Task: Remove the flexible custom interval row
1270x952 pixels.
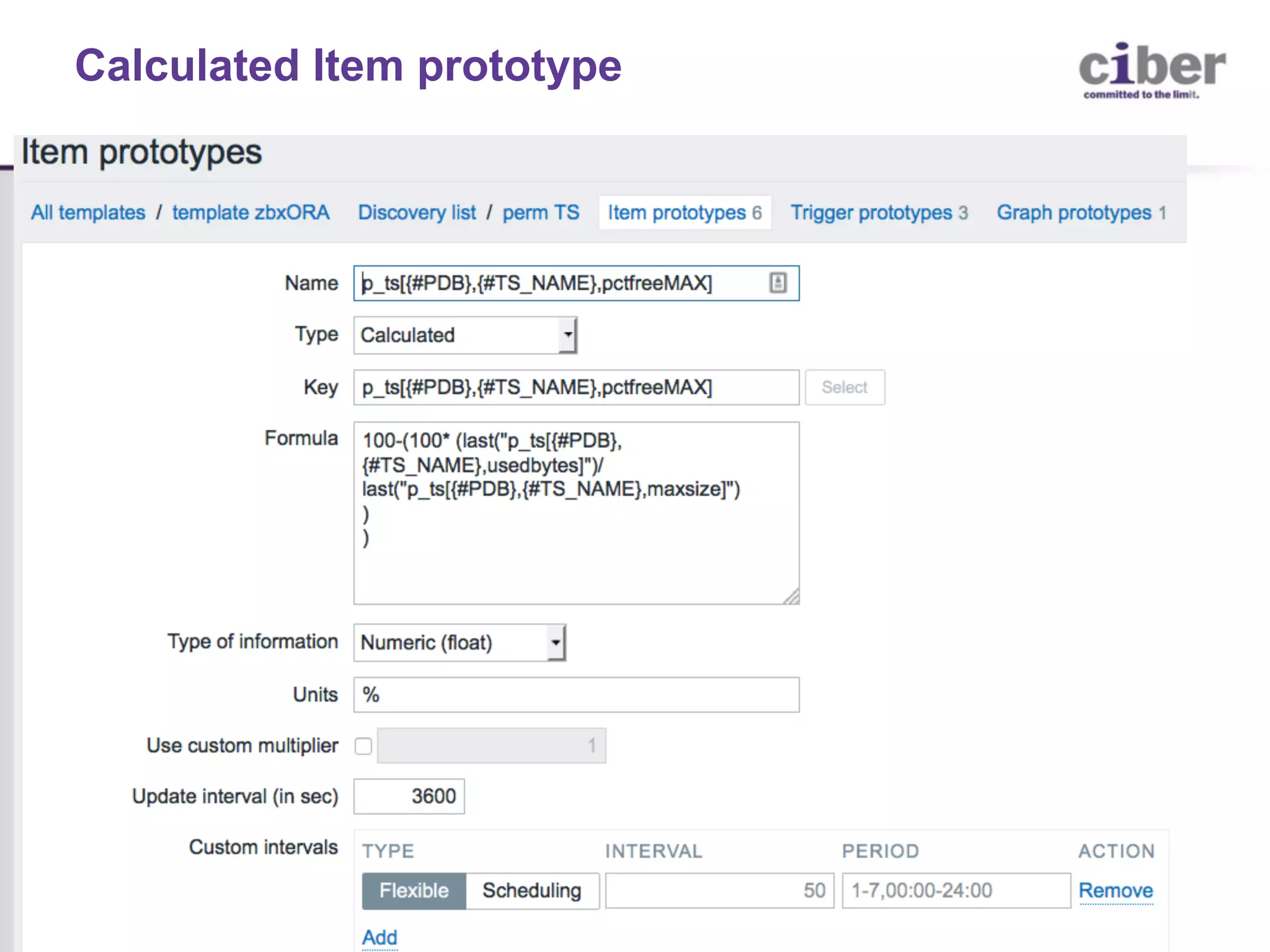Action: coord(1116,891)
